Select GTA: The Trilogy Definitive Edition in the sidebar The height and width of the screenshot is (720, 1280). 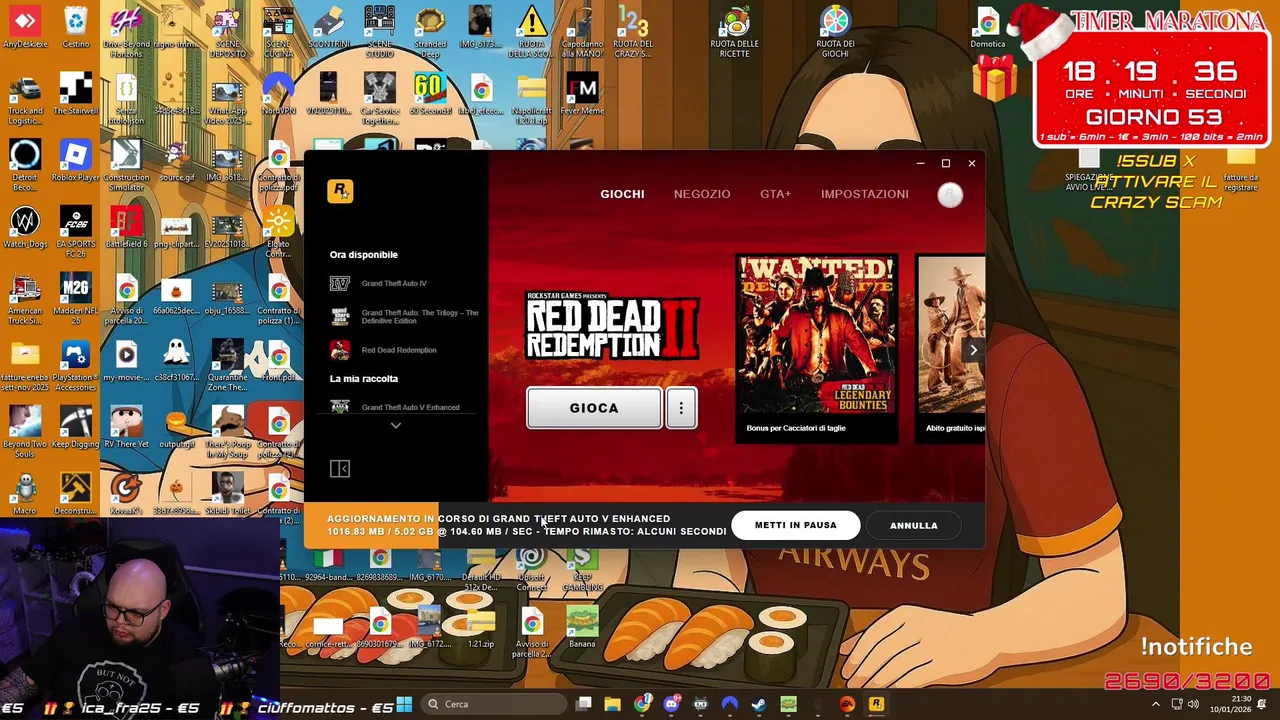point(404,317)
